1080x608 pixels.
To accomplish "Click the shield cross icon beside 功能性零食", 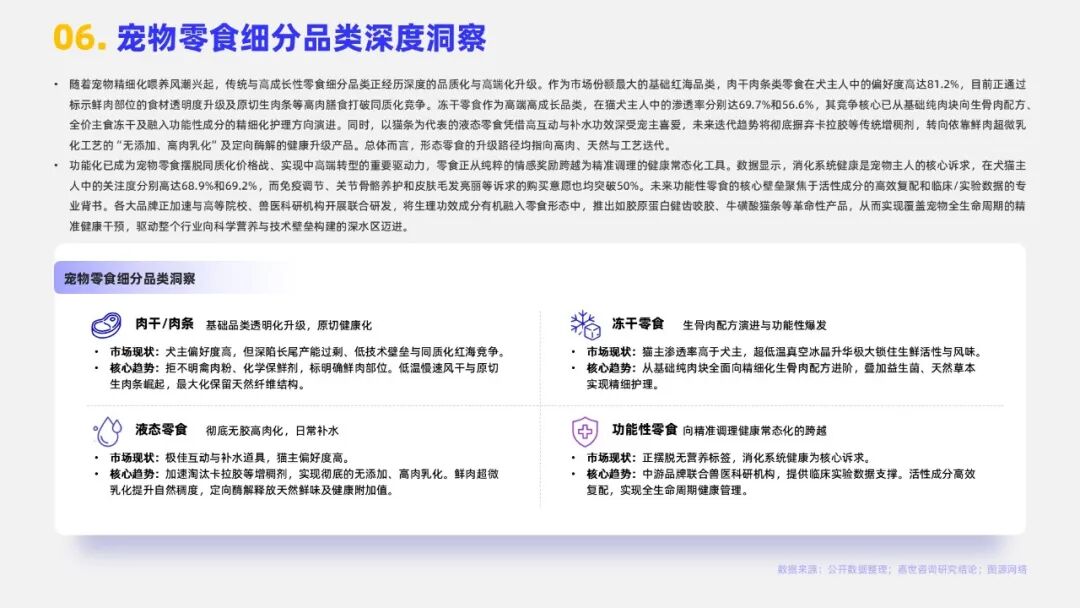I will pyautogui.click(x=585, y=432).
